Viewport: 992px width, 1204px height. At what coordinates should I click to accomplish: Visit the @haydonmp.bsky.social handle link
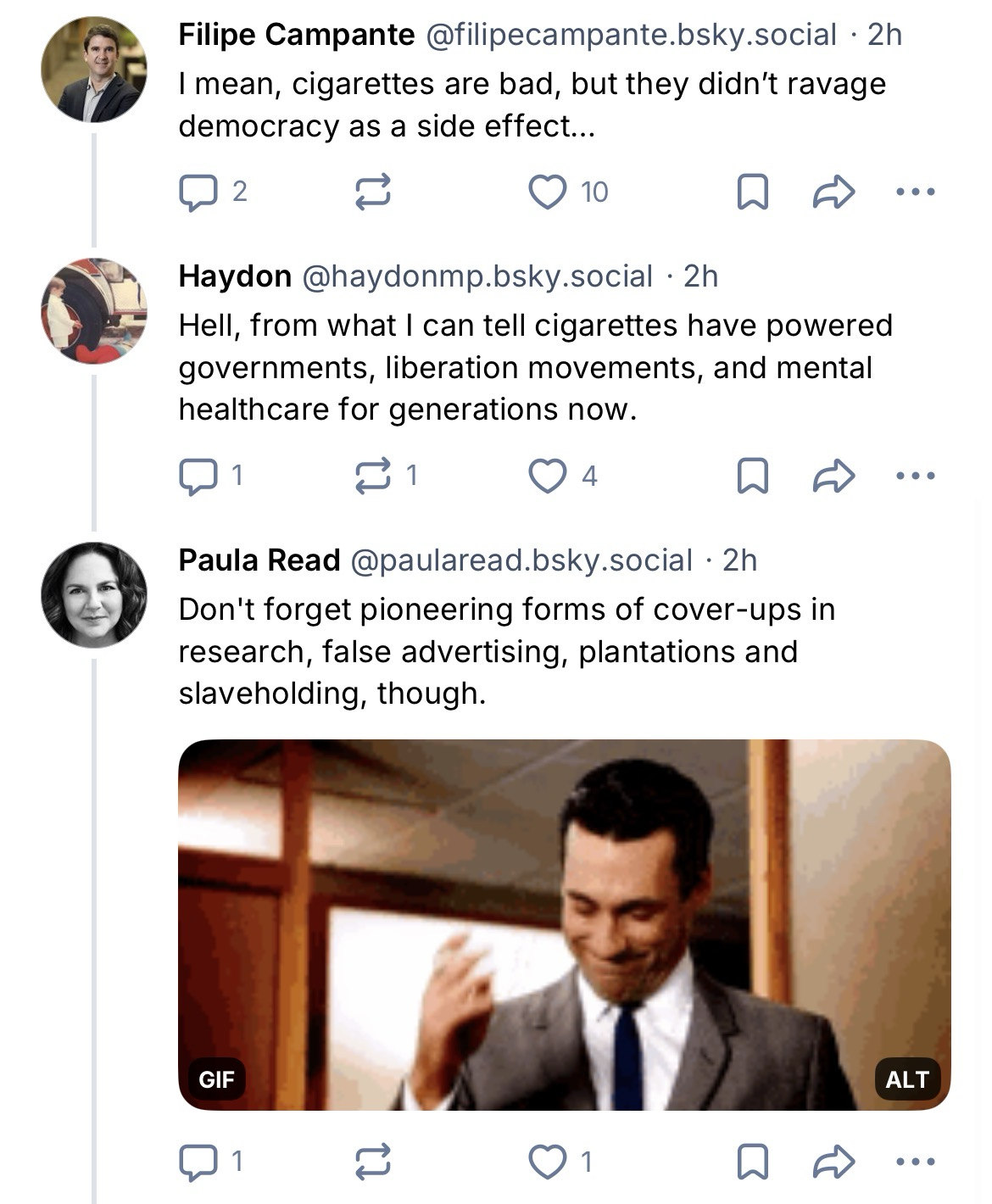477,276
